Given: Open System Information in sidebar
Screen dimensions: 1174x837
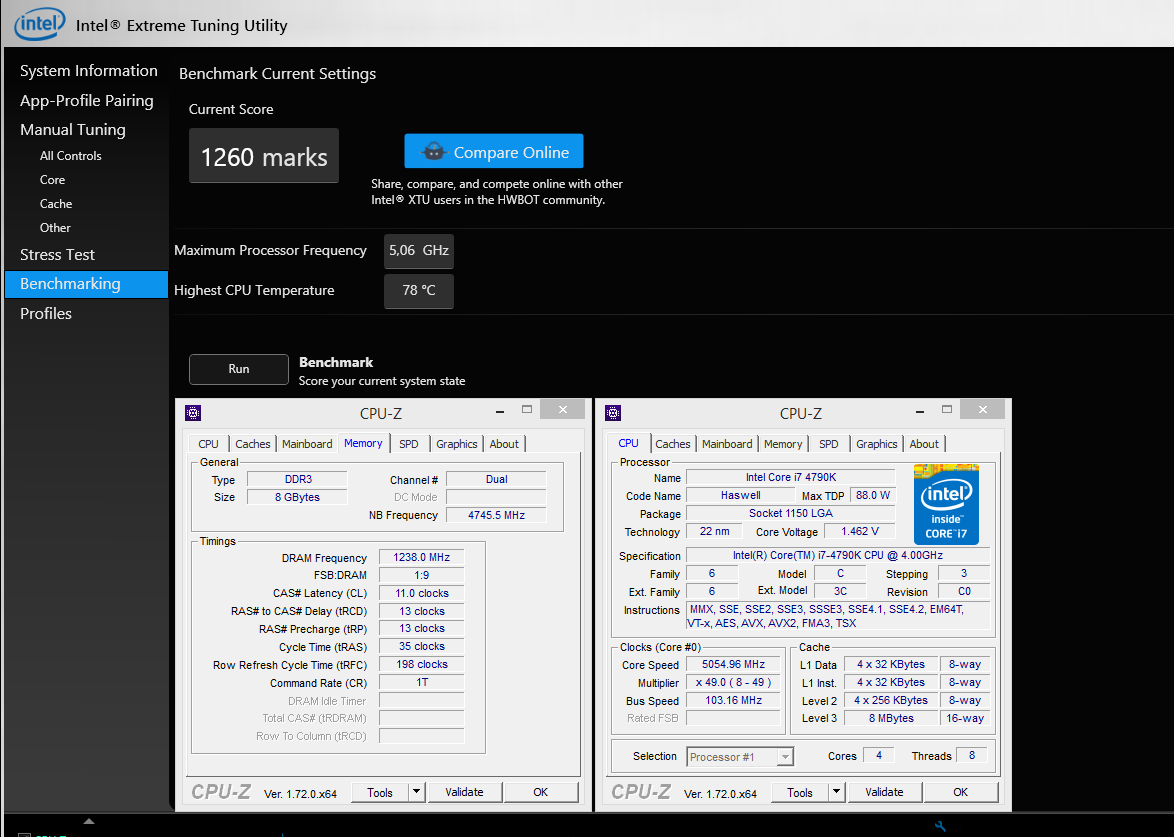Looking at the screenshot, I should coord(88,70).
